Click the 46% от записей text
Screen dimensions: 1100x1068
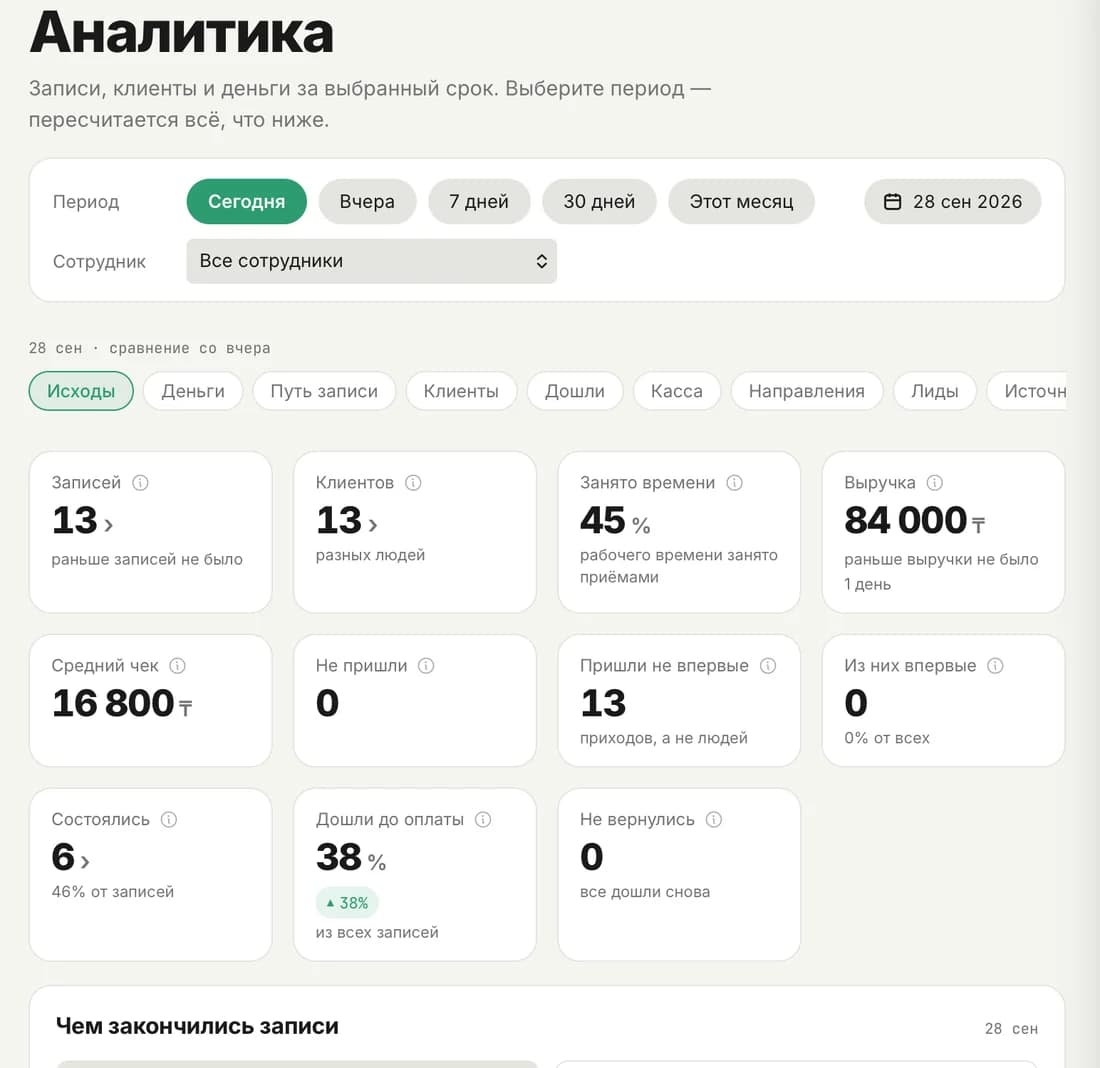tap(112, 892)
